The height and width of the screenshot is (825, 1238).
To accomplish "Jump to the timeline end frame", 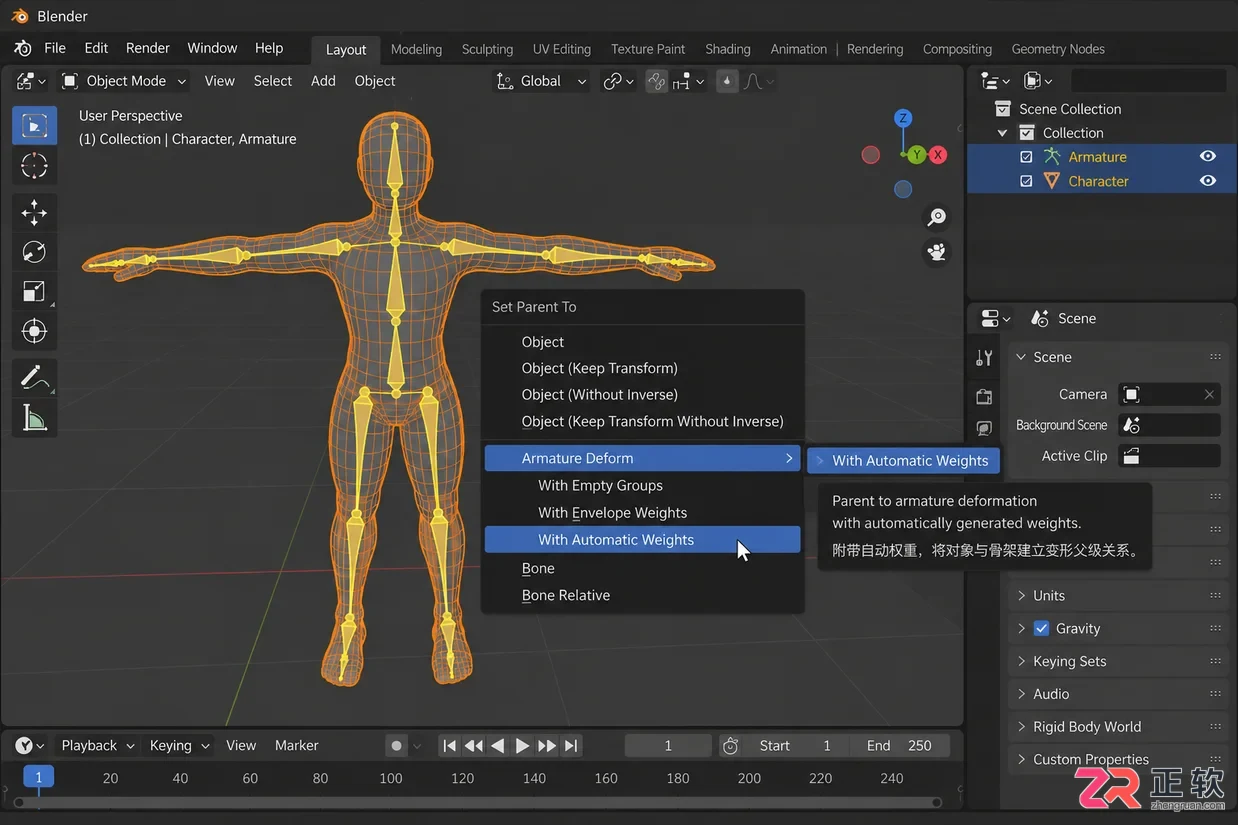I will [571, 746].
